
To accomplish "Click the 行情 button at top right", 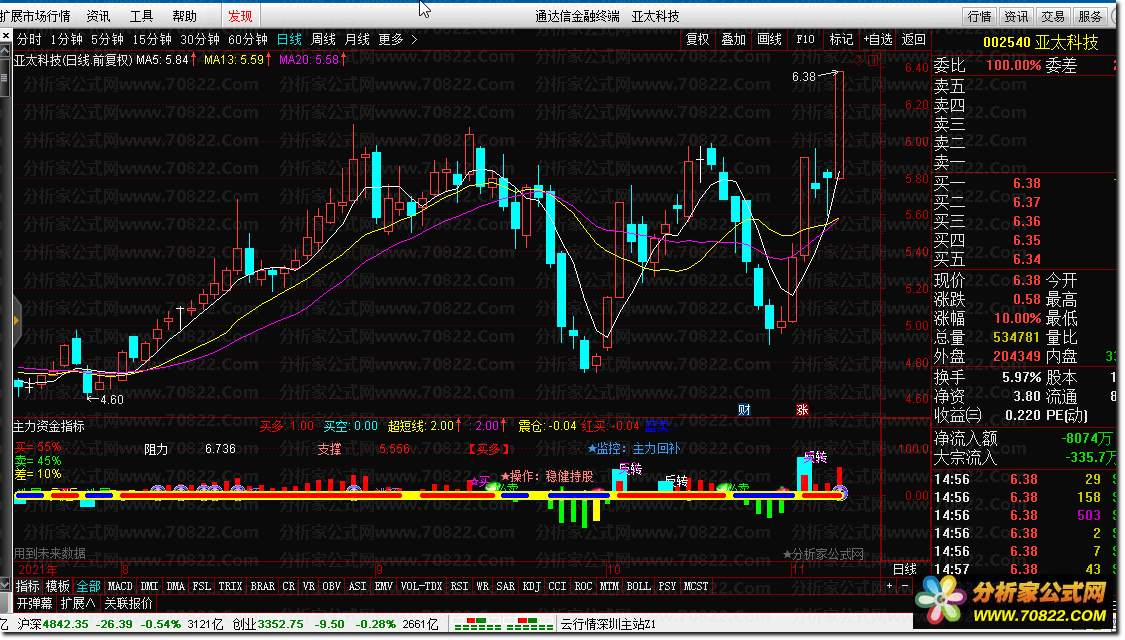I will [979, 16].
